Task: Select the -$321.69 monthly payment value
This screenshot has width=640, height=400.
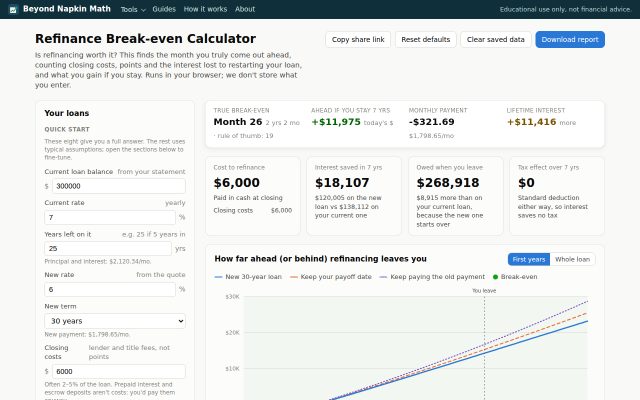Action: tap(431, 122)
